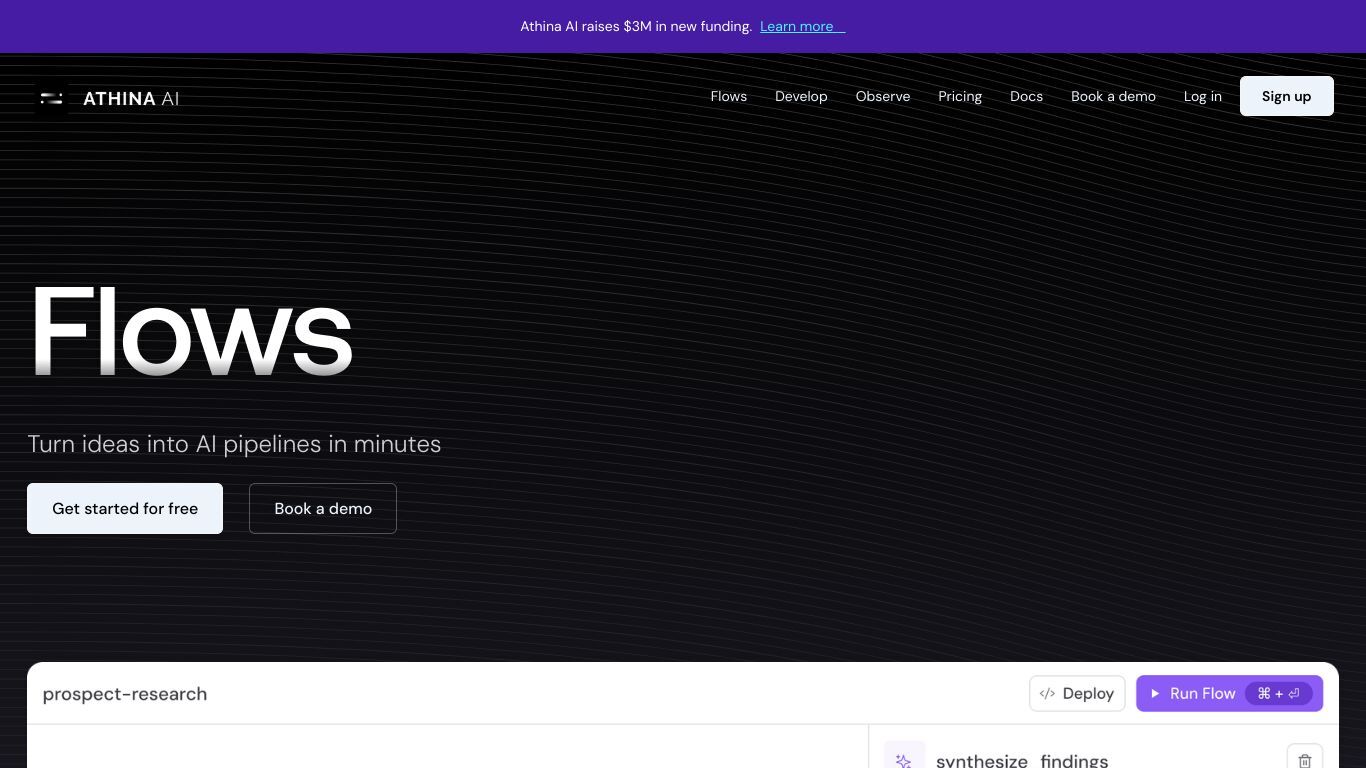Click 'Turn ideas into AI pipelines' tagline

tap(234, 444)
